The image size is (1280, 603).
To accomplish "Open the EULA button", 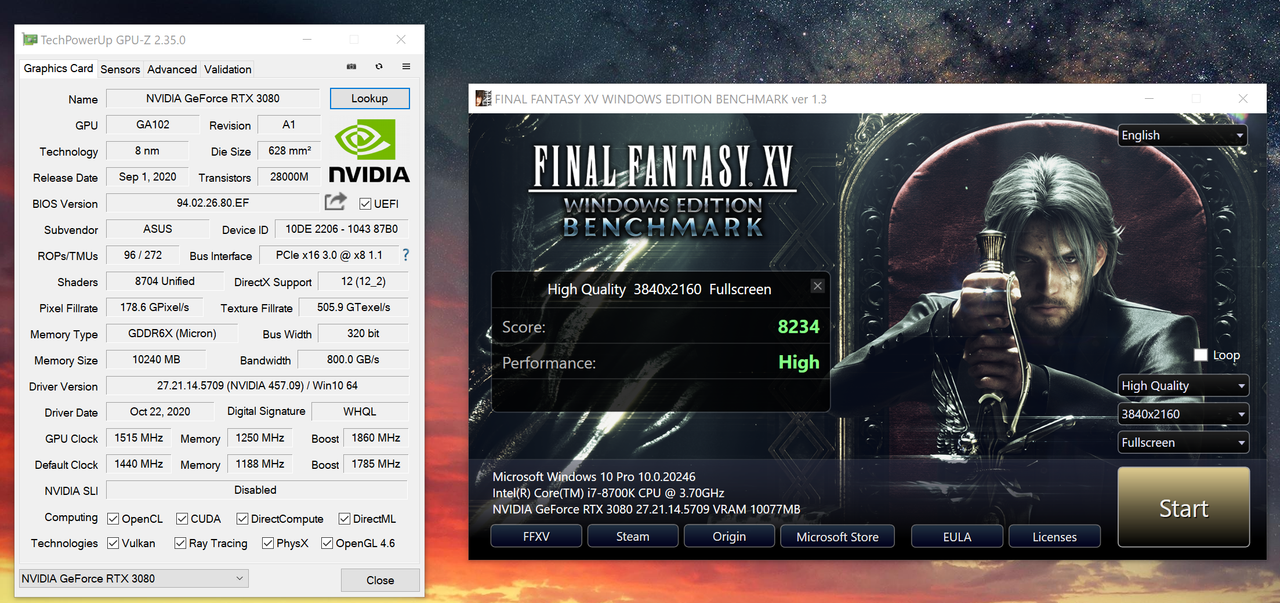I will pos(957,536).
